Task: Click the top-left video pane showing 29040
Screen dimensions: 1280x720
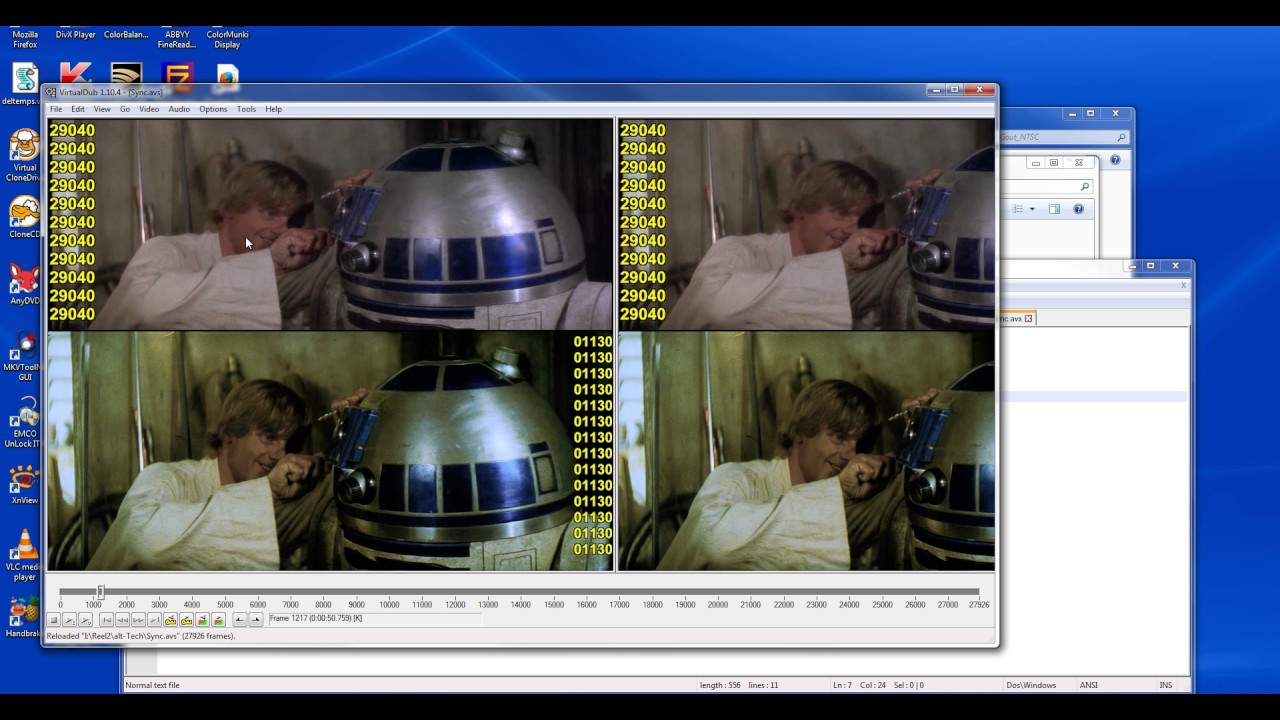Action: (330, 224)
